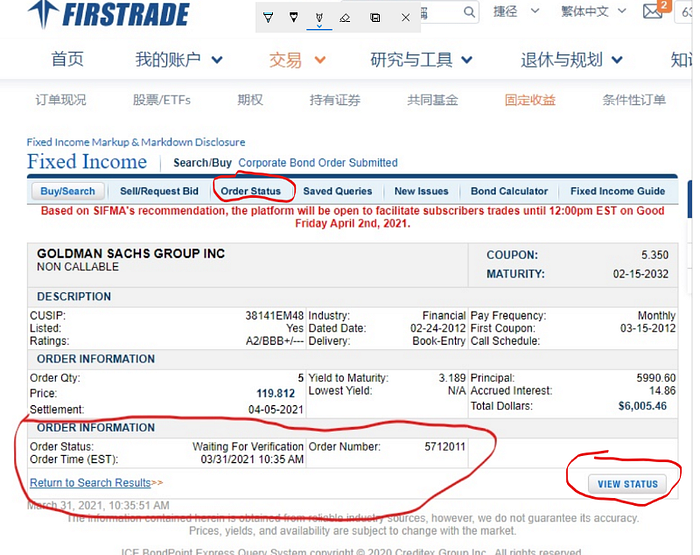The width and height of the screenshot is (700, 555).
Task: Expand the 研究与工具 menu
Action: (421, 59)
